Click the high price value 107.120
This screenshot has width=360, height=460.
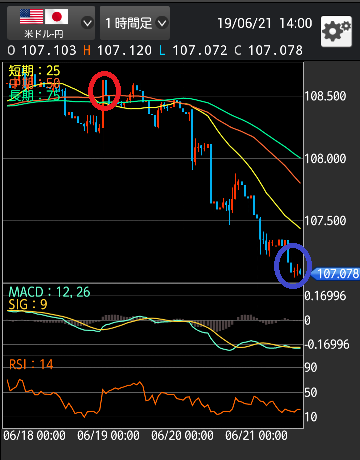coord(124,51)
